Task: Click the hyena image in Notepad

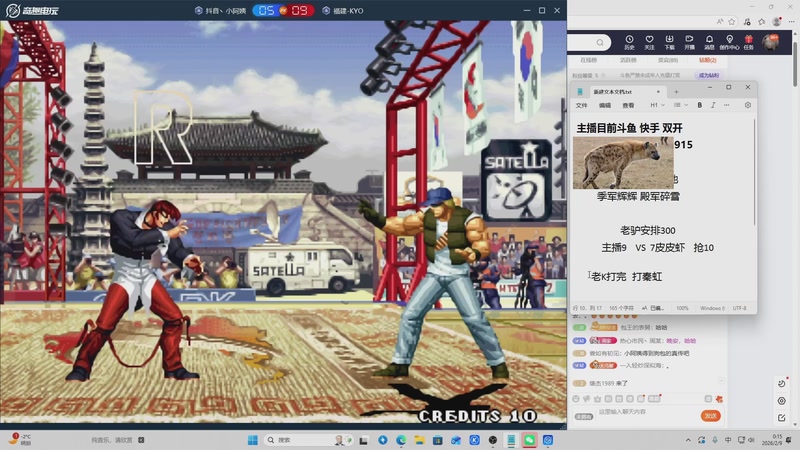Action: pos(623,163)
